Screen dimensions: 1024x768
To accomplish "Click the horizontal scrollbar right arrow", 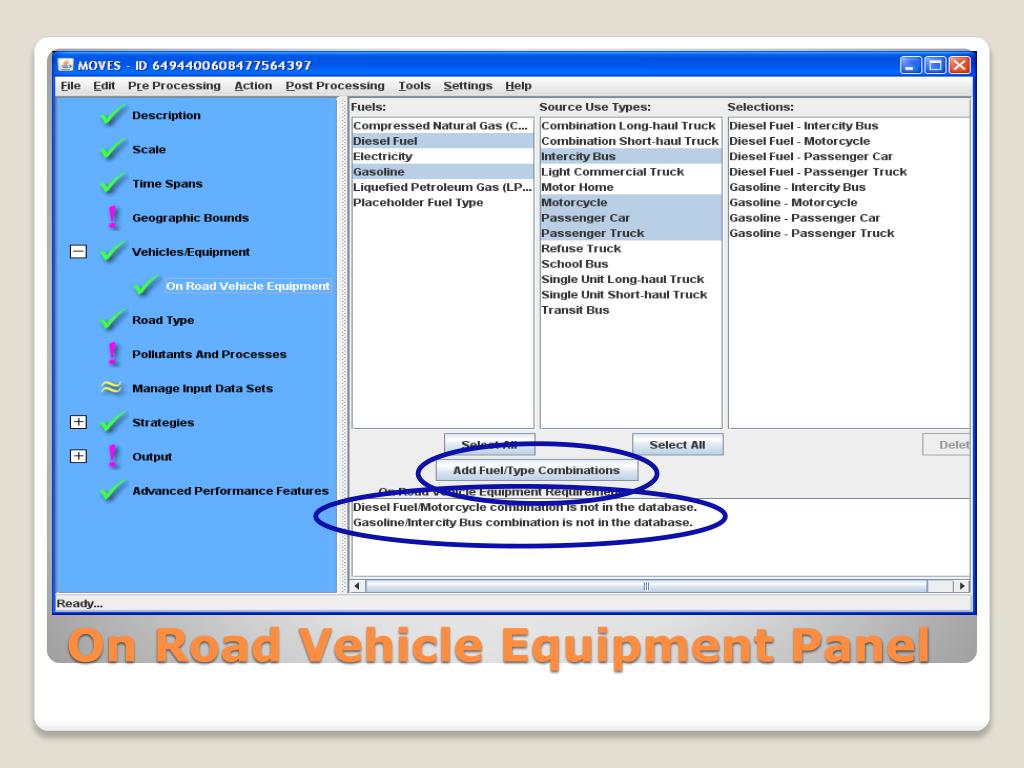I will pyautogui.click(x=962, y=586).
